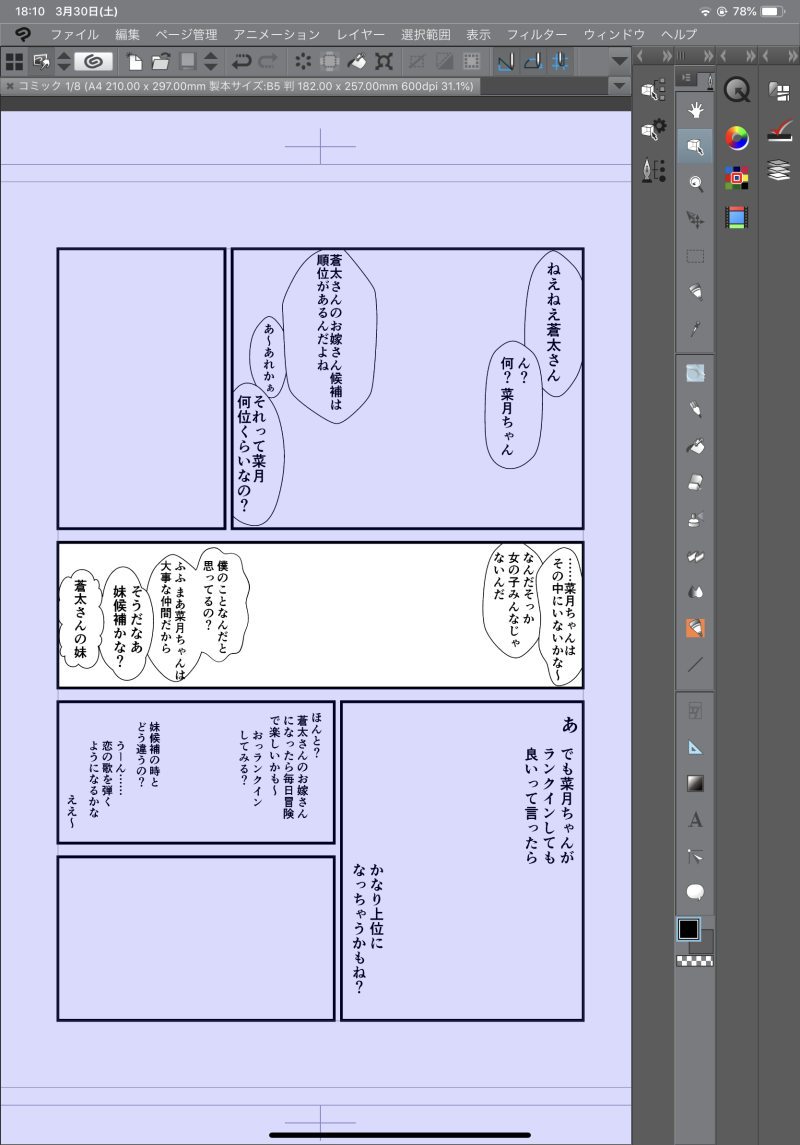Click the Show selection border icon
The image size is (800, 1145).
coord(472,61)
